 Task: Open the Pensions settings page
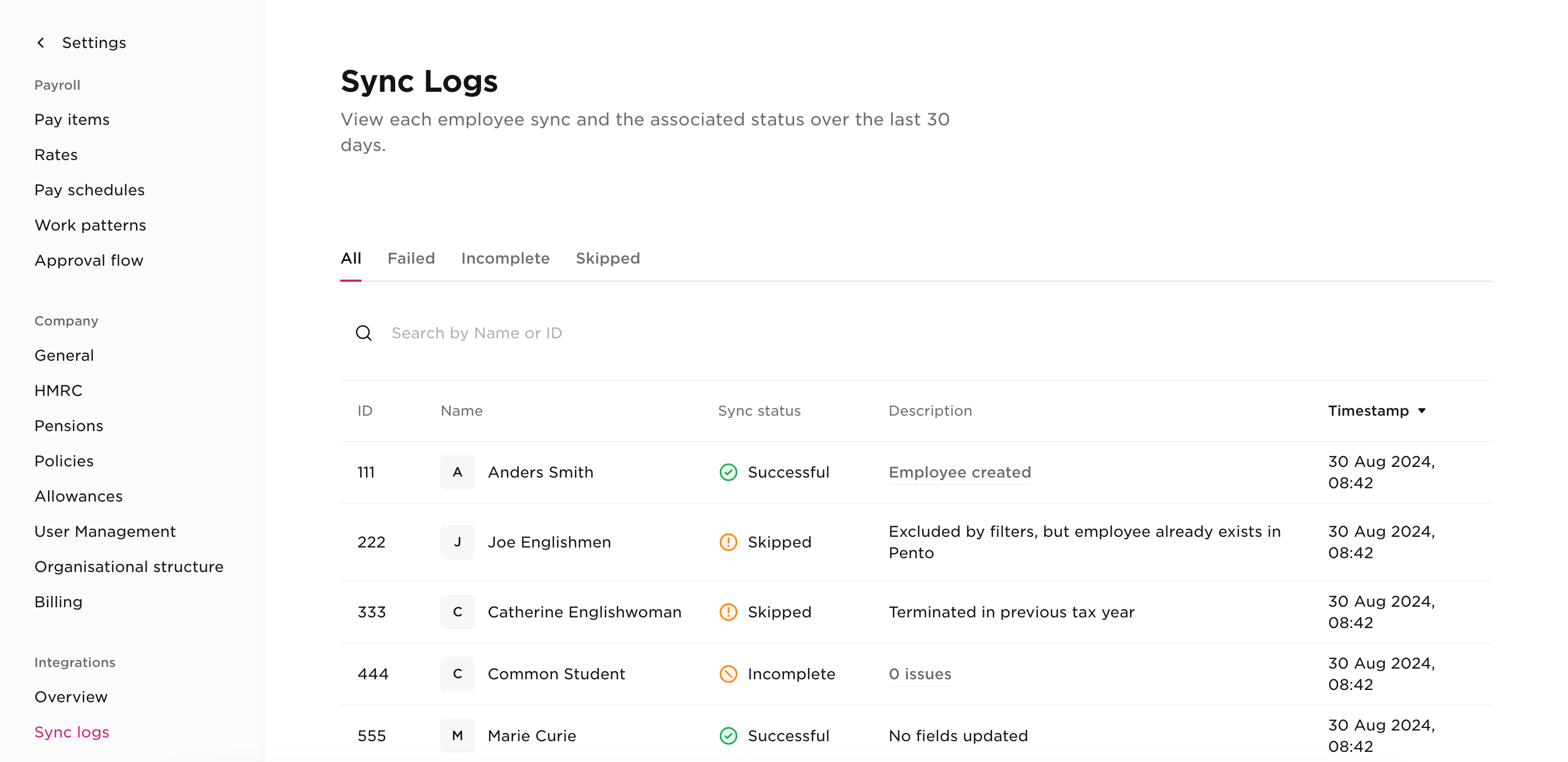[x=69, y=426]
